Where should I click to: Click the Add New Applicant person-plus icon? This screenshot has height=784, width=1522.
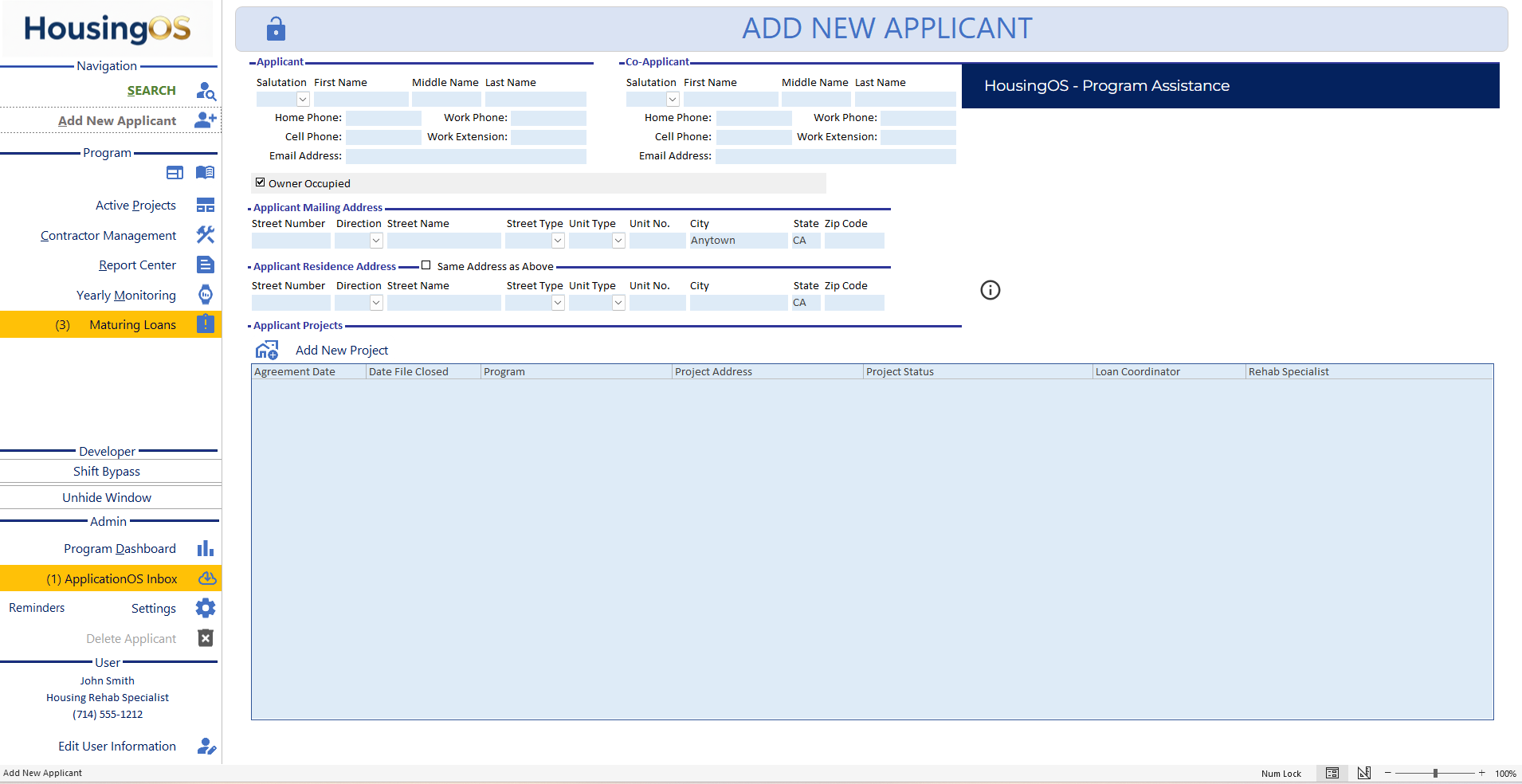click(x=206, y=120)
